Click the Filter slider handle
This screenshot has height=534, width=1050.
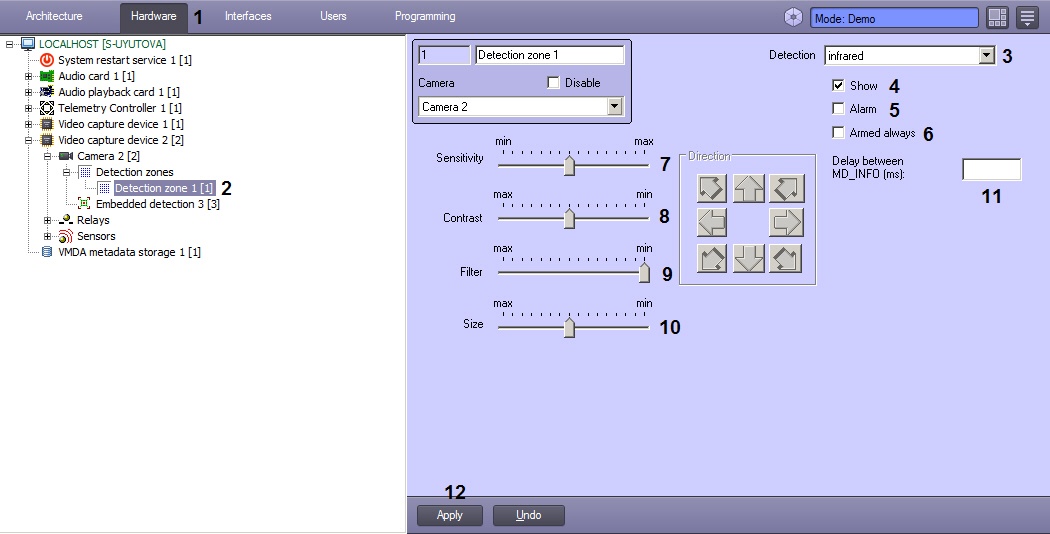[x=644, y=272]
